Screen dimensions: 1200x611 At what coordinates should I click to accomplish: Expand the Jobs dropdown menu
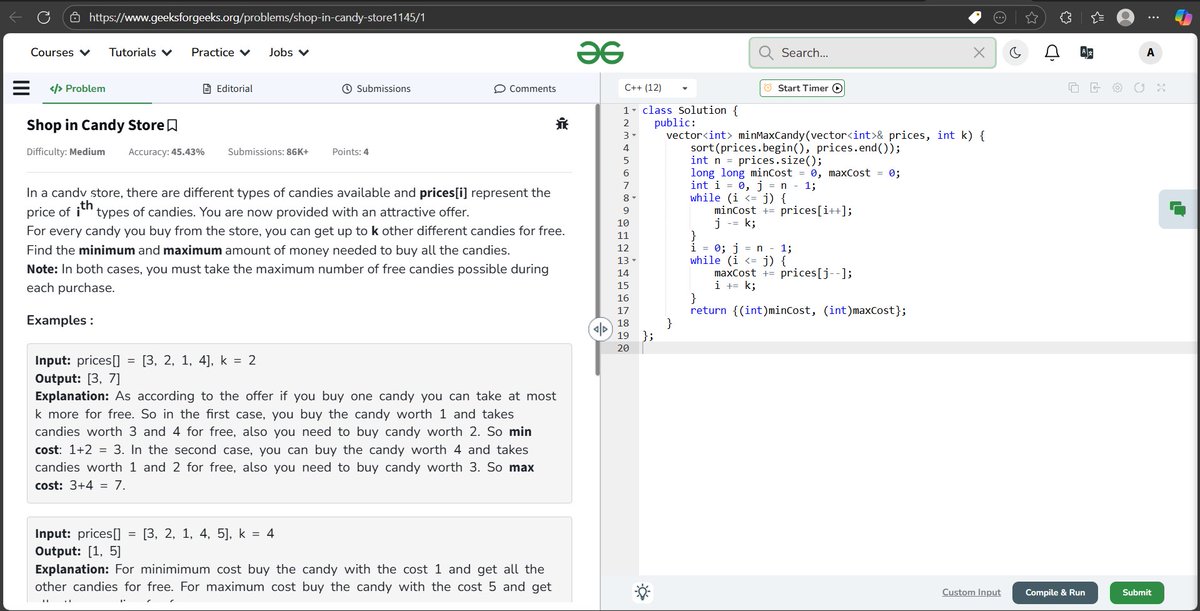point(289,52)
